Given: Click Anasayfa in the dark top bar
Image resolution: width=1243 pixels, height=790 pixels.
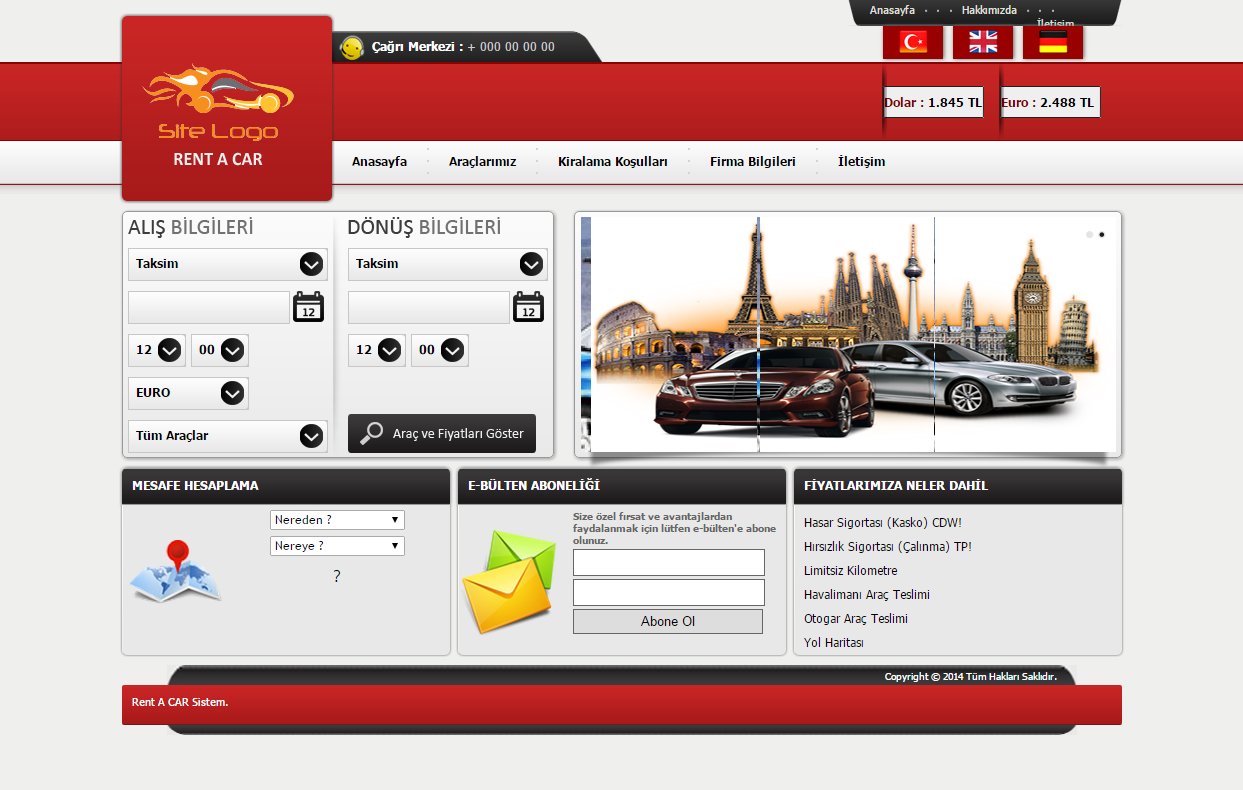Looking at the screenshot, I should tap(892, 10).
